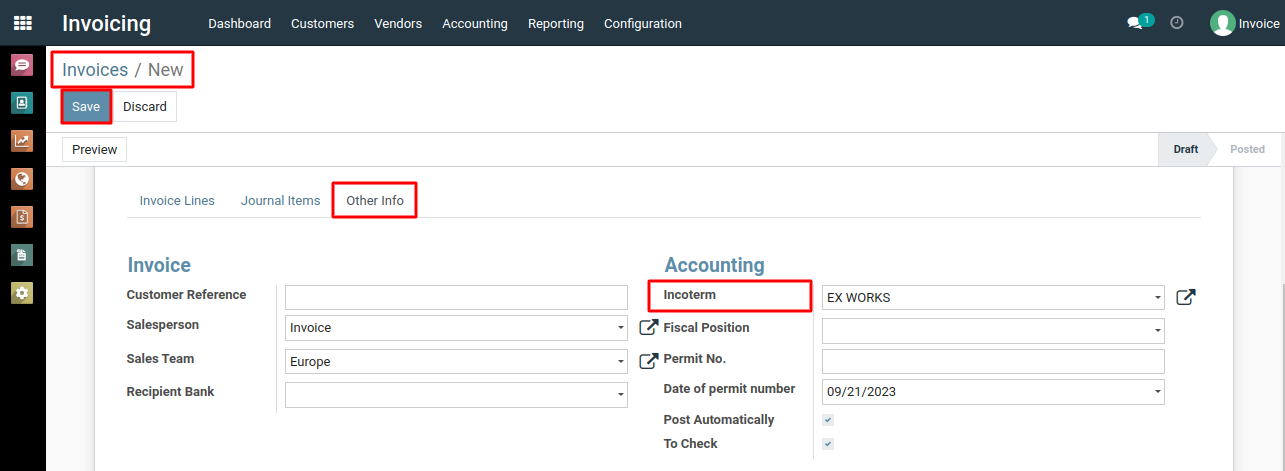The width and height of the screenshot is (1285, 471).
Task: Click the Posted status stage
Action: click(1246, 149)
